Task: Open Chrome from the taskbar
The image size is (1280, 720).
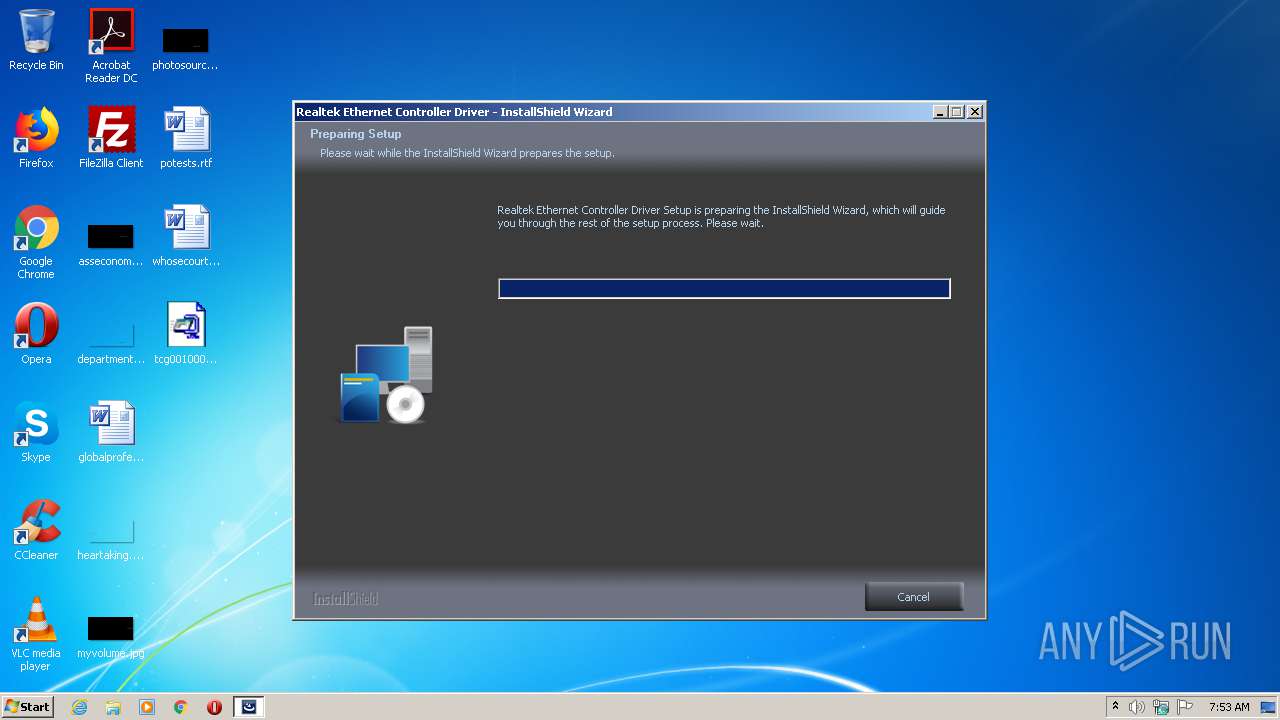Action: pos(181,707)
